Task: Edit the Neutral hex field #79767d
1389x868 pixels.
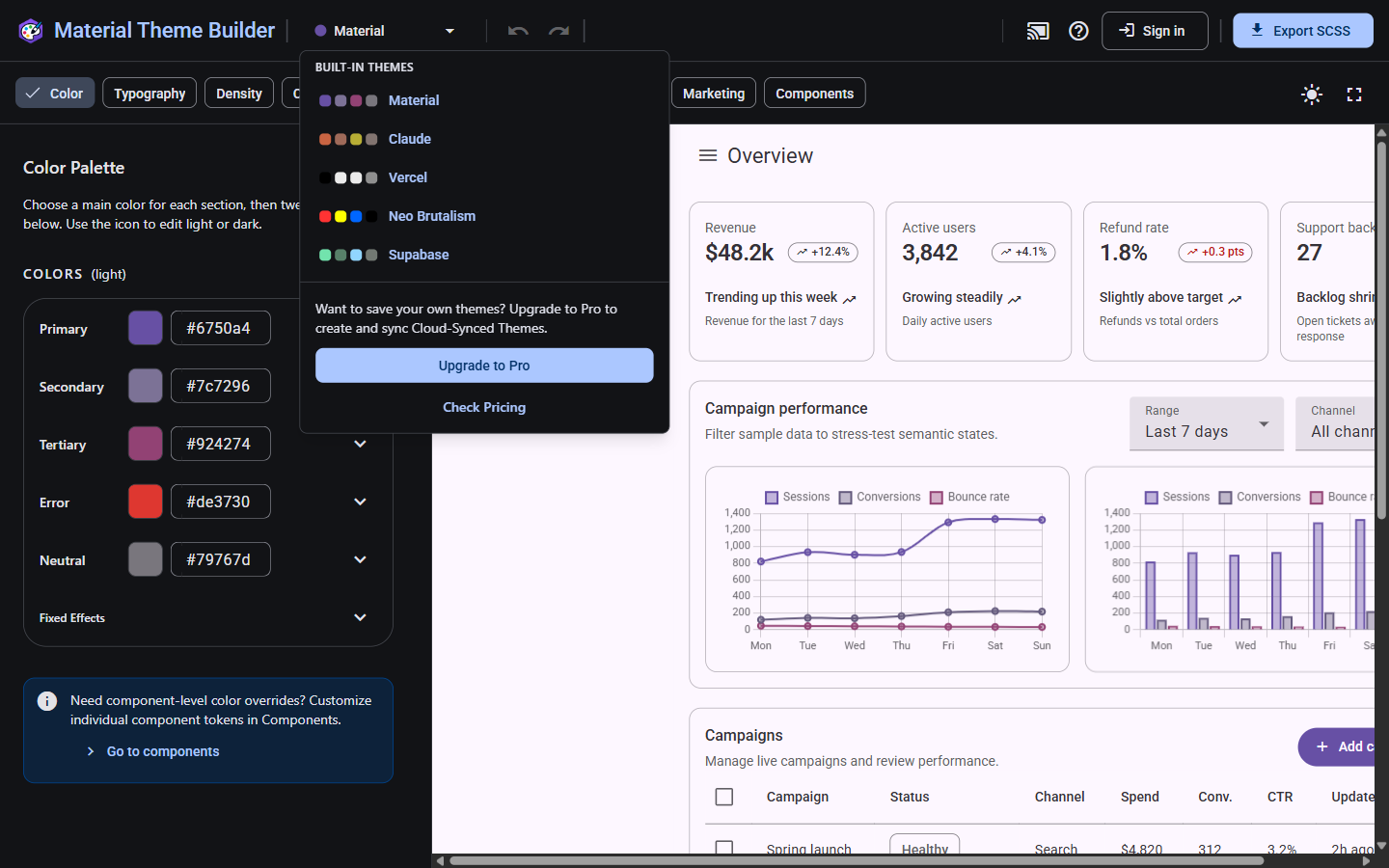Action: click(221, 559)
